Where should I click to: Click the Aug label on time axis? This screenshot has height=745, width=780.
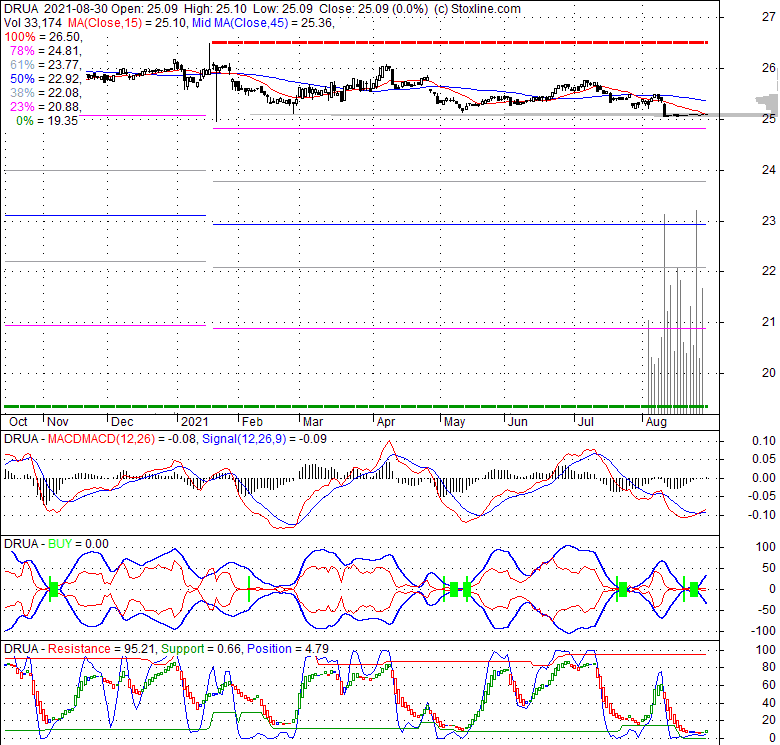point(656,422)
